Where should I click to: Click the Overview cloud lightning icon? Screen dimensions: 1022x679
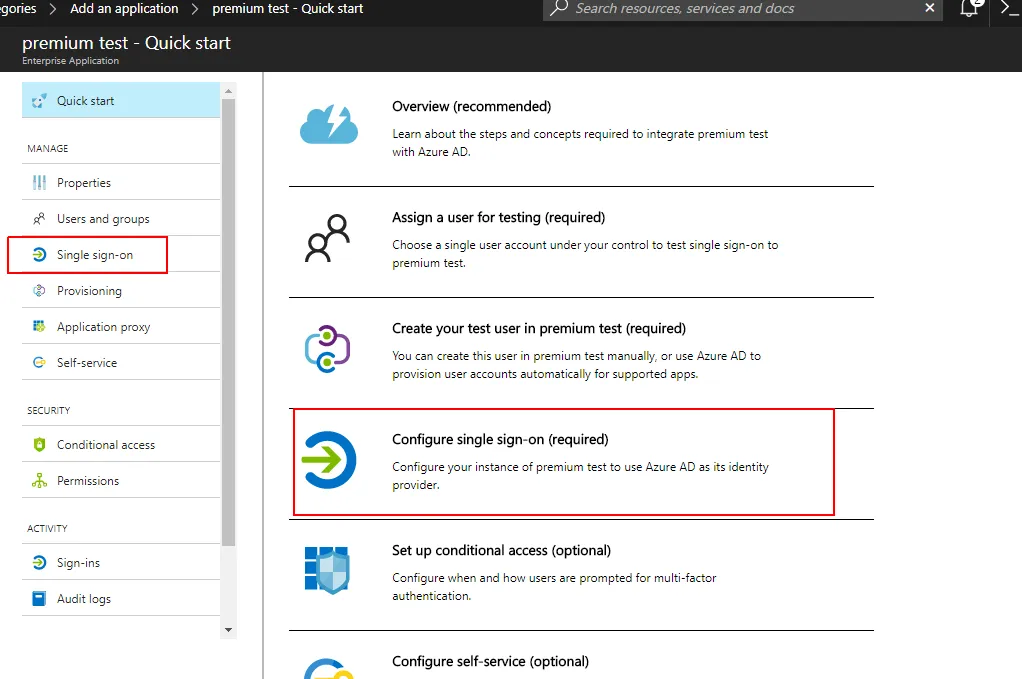(x=328, y=124)
